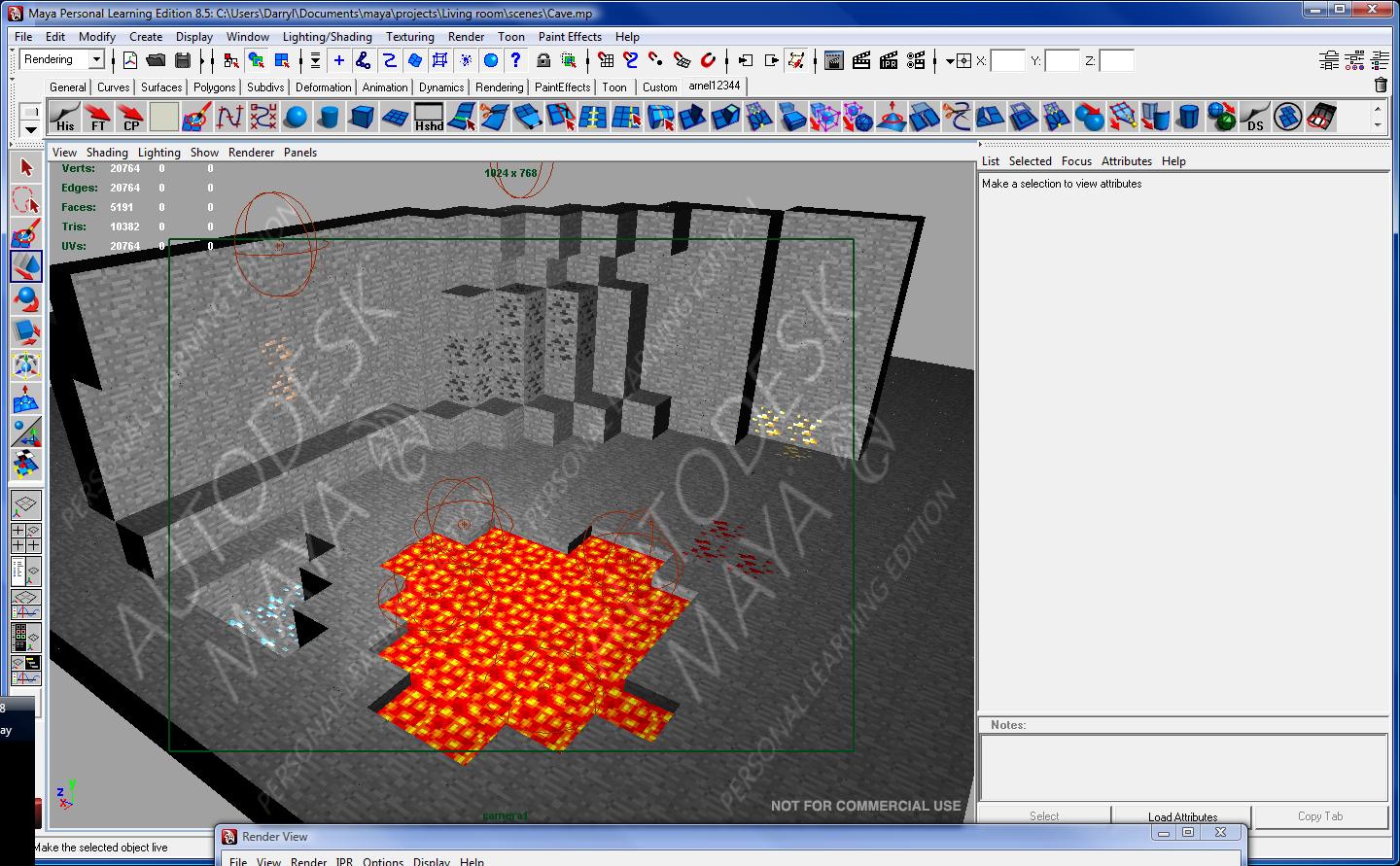Click the CP shelf button
1400x866 pixels.
131,118
